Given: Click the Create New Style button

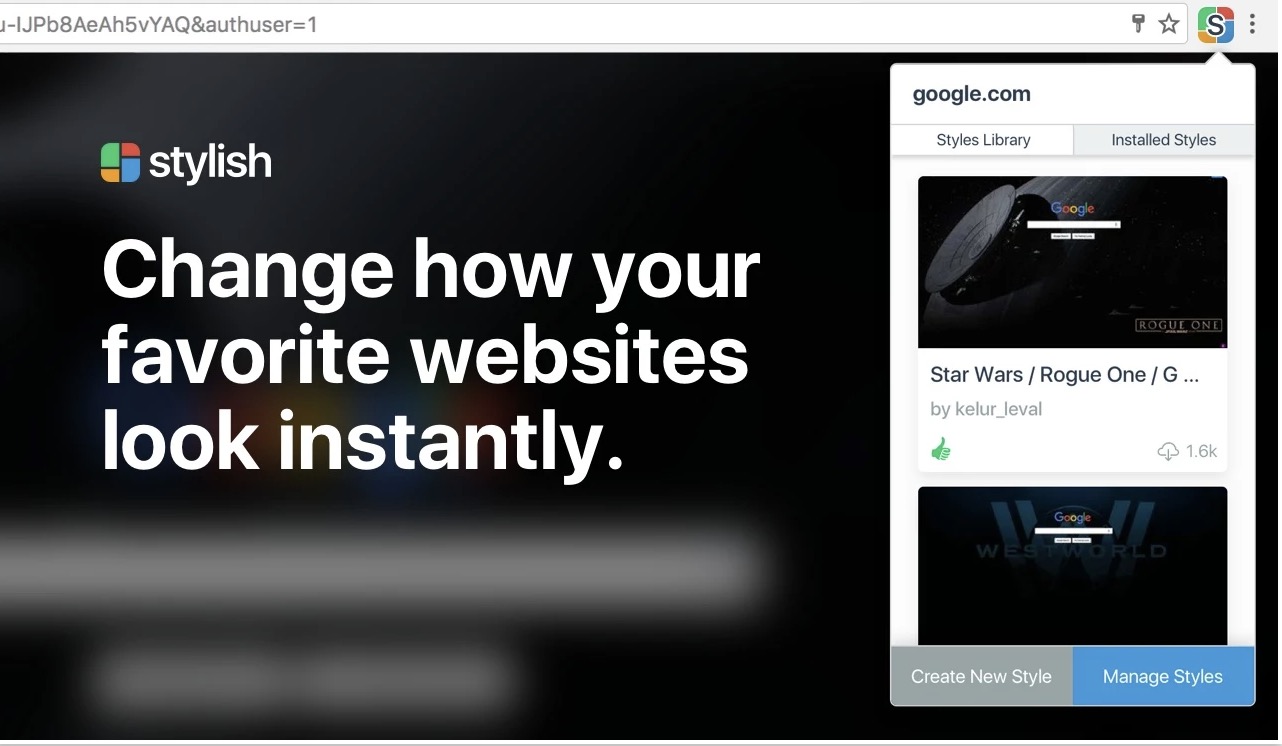Looking at the screenshot, I should (981, 677).
